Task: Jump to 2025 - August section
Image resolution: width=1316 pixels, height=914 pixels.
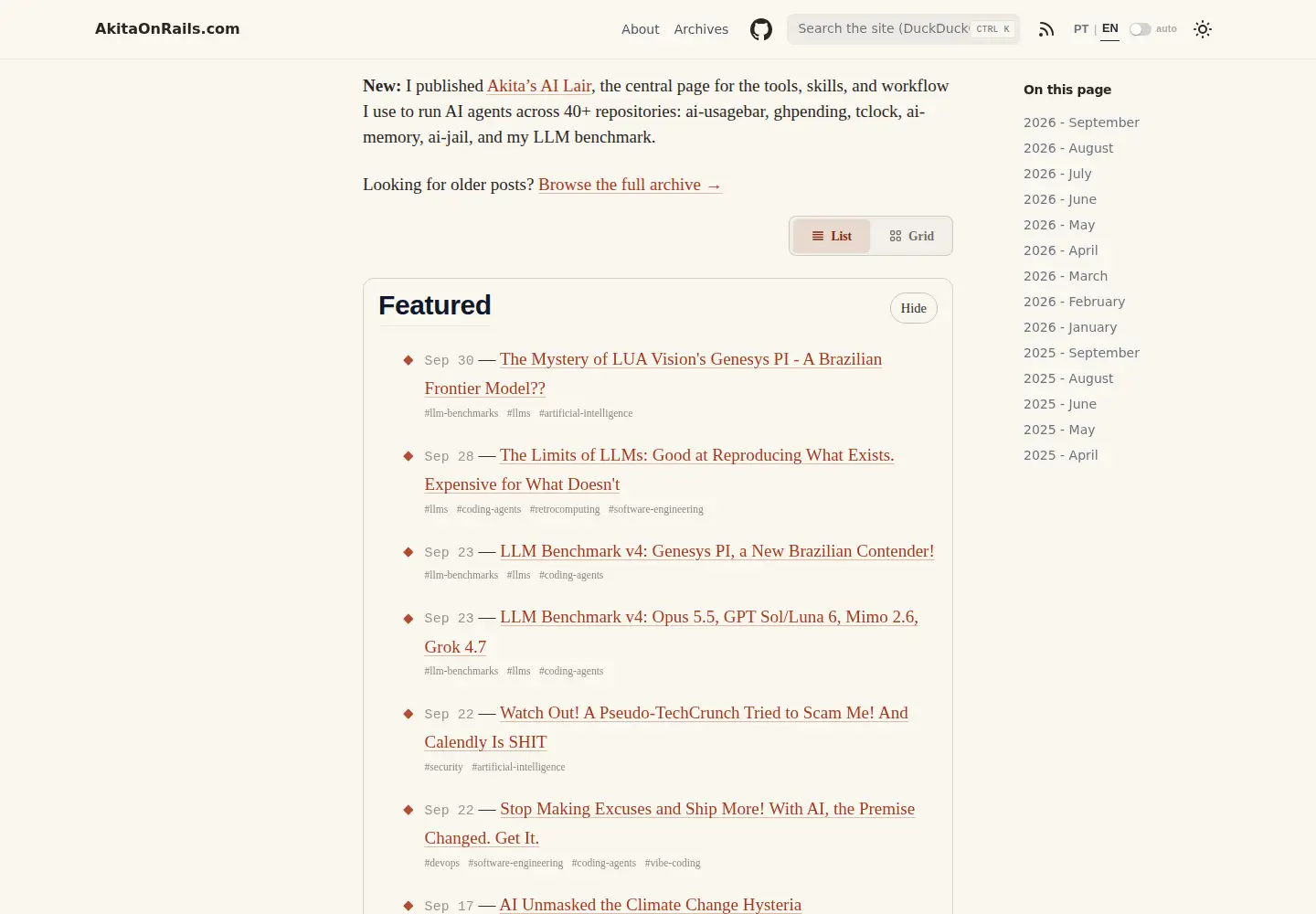Action: [x=1068, y=378]
